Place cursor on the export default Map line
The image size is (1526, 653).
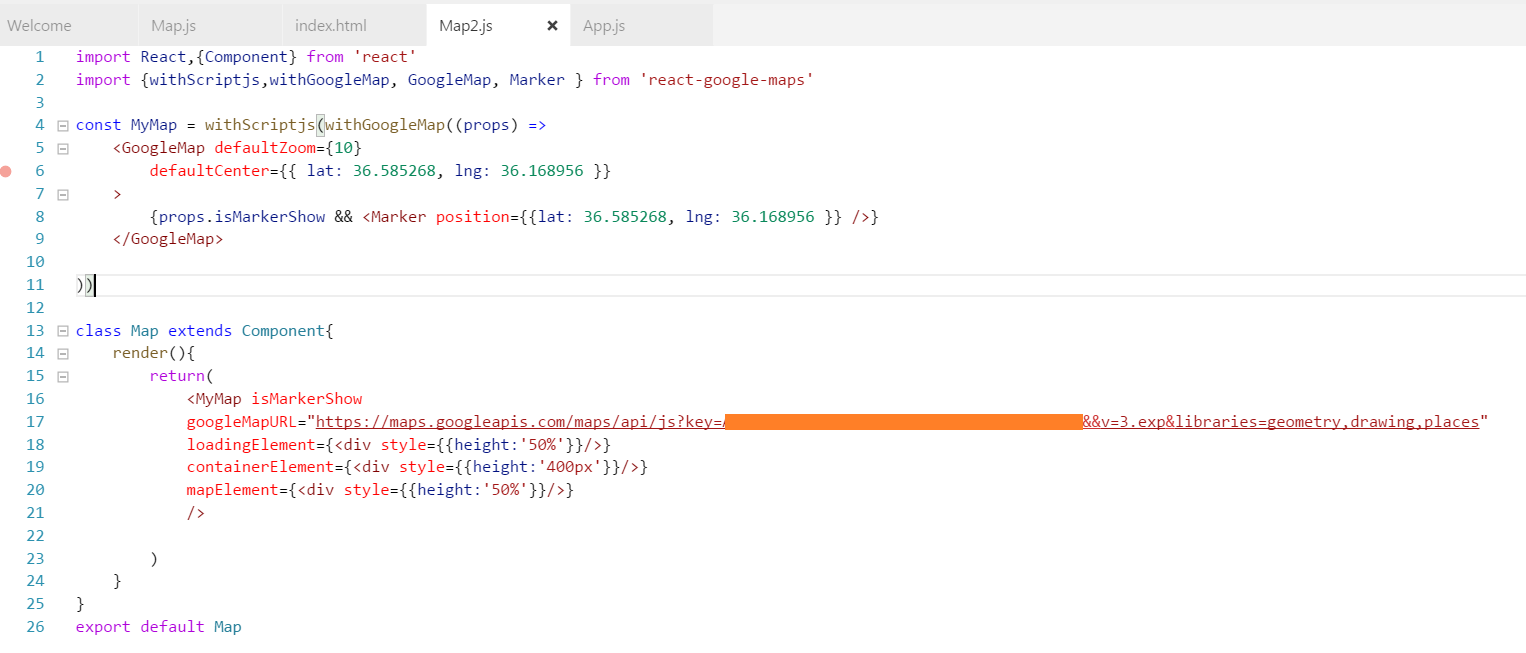click(158, 626)
